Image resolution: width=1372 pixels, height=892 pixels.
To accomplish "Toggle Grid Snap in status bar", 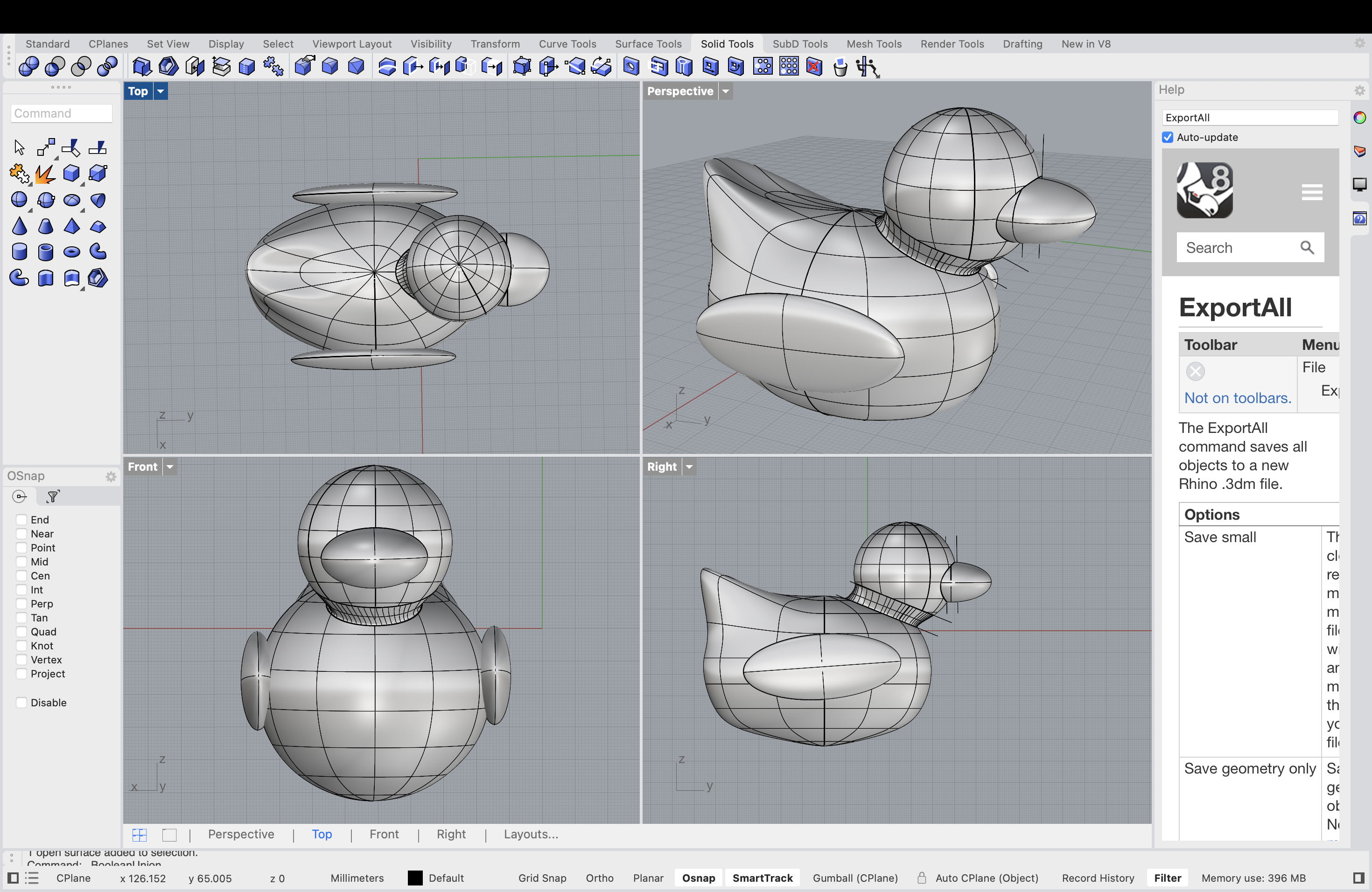I will click(x=542, y=878).
